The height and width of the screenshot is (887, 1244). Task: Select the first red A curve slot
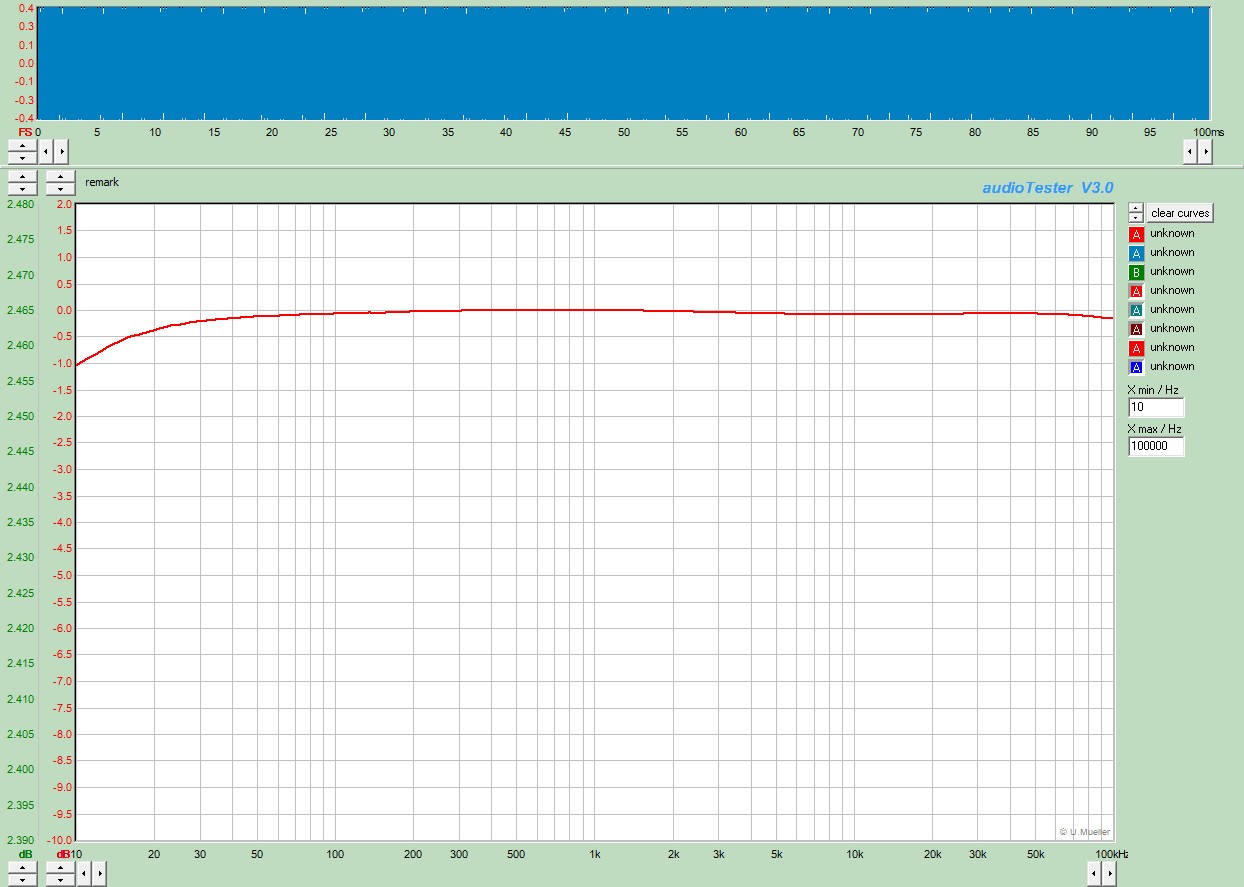coord(1136,234)
